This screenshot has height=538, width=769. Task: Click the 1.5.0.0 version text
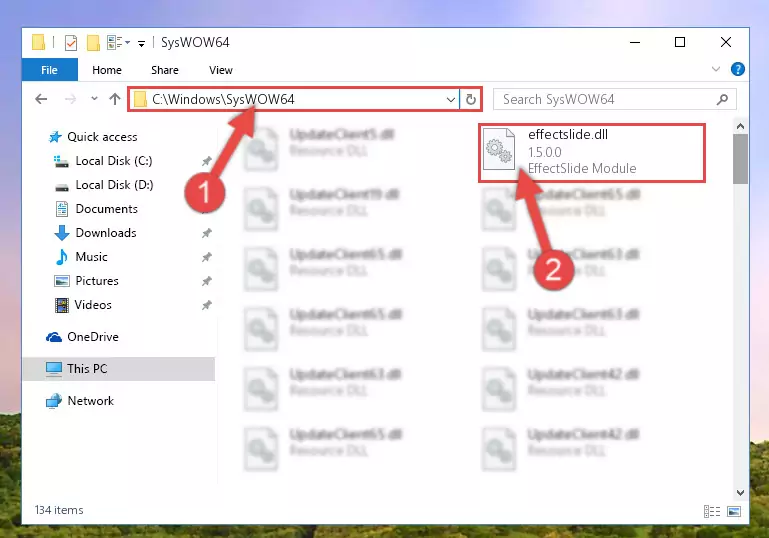pos(544,152)
